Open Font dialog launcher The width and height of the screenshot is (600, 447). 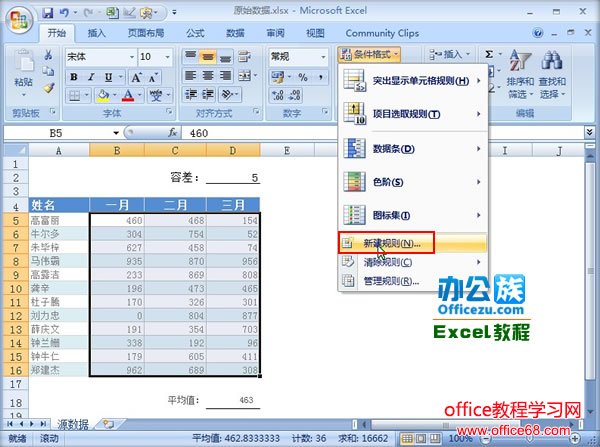(x=169, y=111)
